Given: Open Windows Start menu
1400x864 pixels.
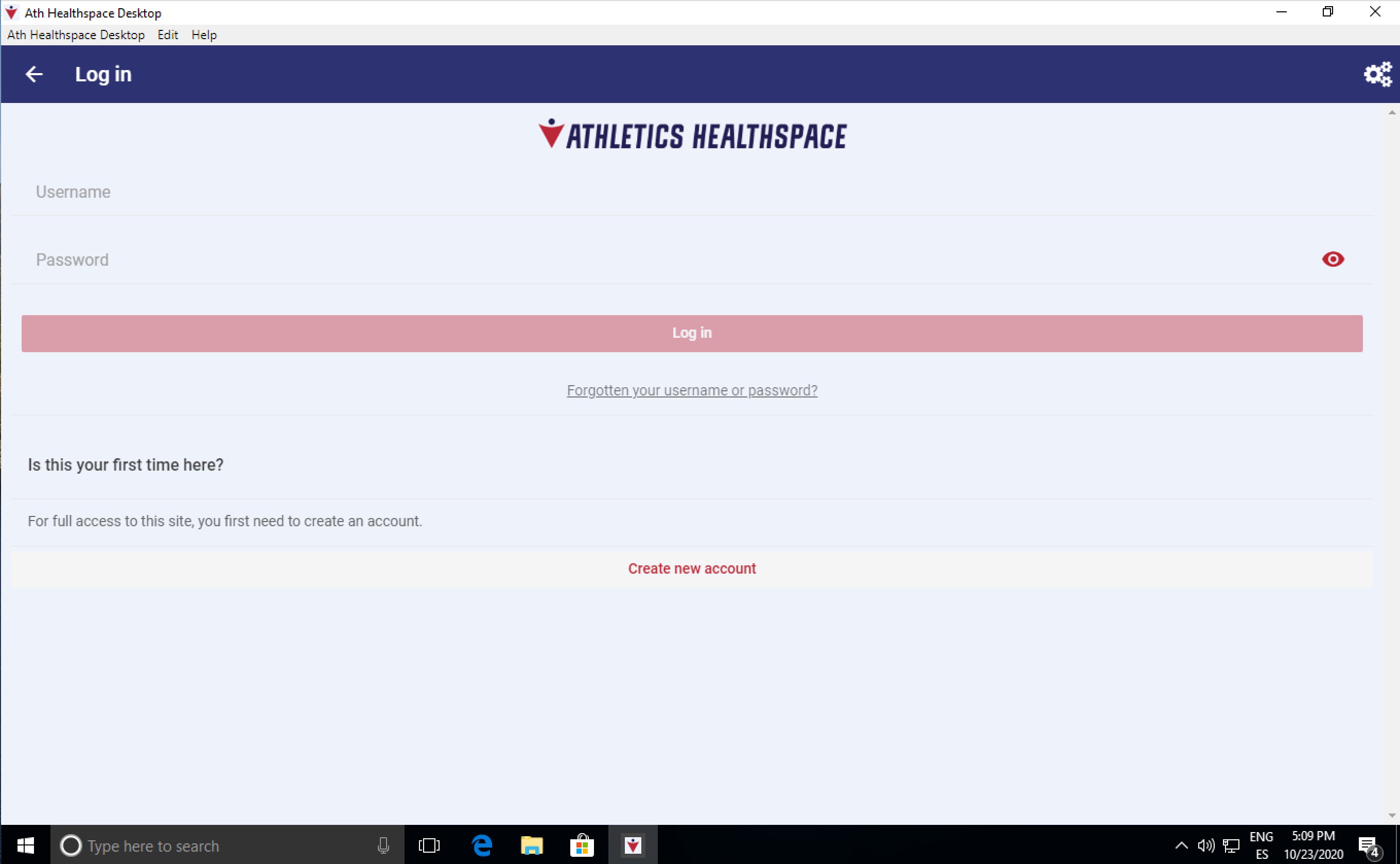Looking at the screenshot, I should (25, 845).
